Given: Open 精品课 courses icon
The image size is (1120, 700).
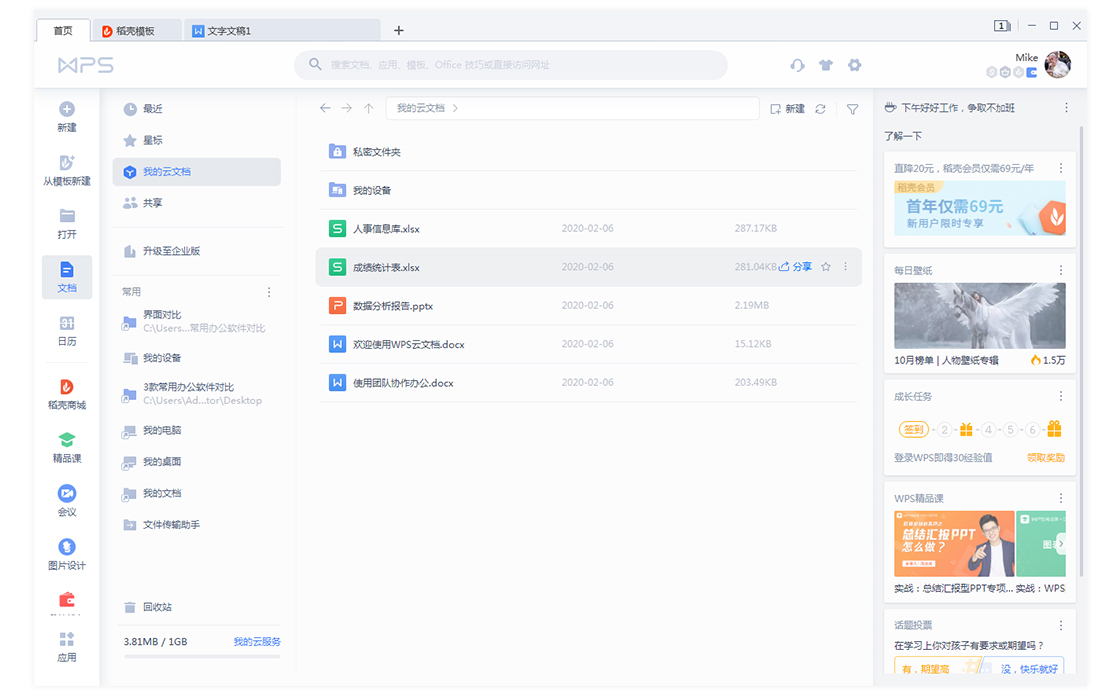Looking at the screenshot, I should coord(66,439).
